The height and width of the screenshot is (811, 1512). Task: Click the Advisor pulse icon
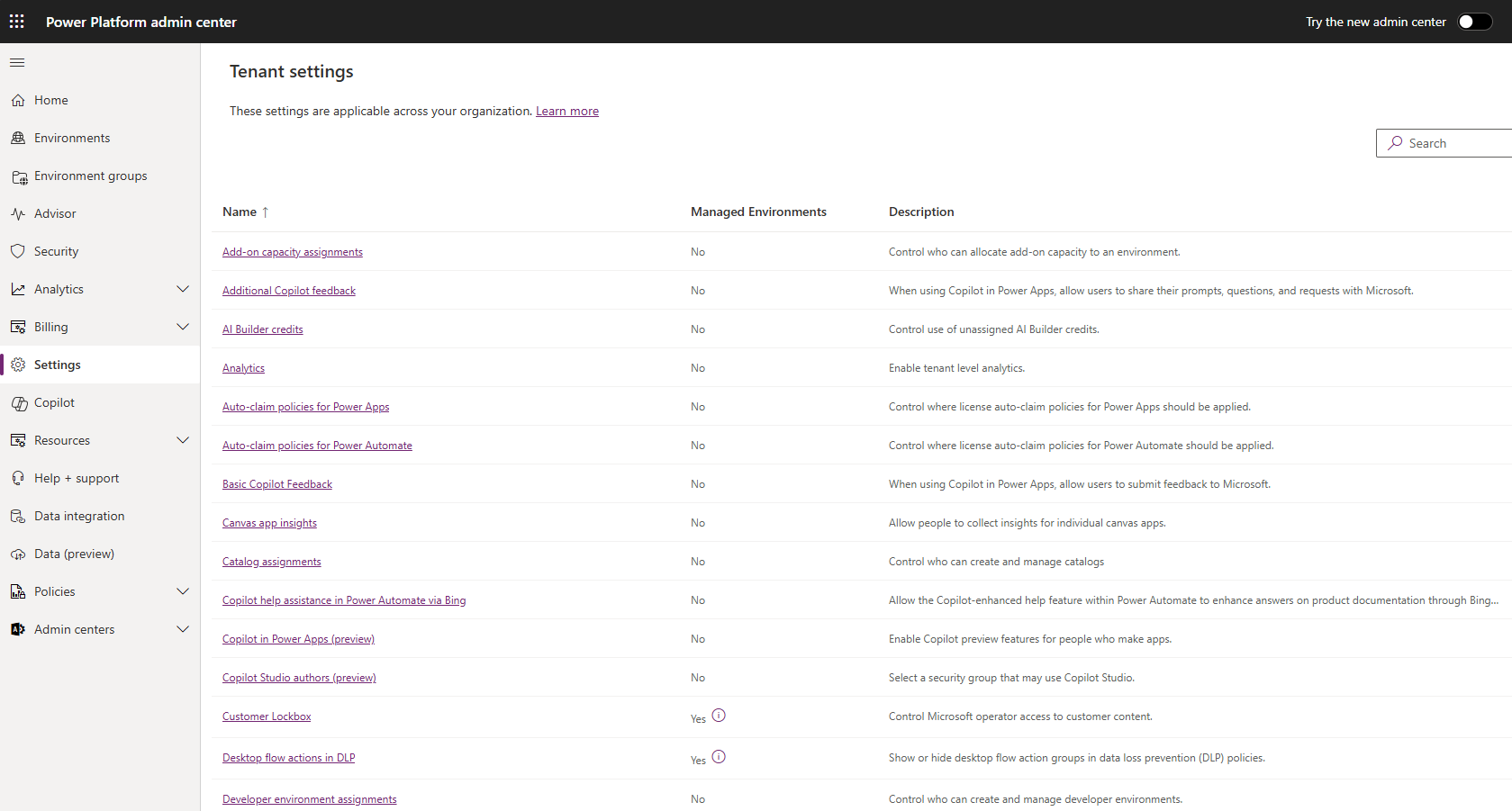tap(18, 213)
